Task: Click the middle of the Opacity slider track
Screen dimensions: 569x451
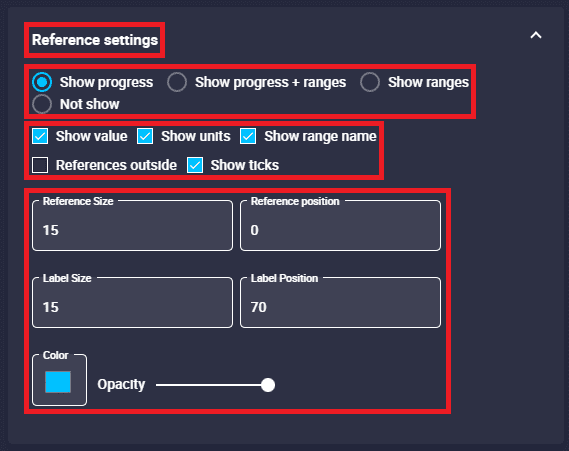Action: pos(212,385)
